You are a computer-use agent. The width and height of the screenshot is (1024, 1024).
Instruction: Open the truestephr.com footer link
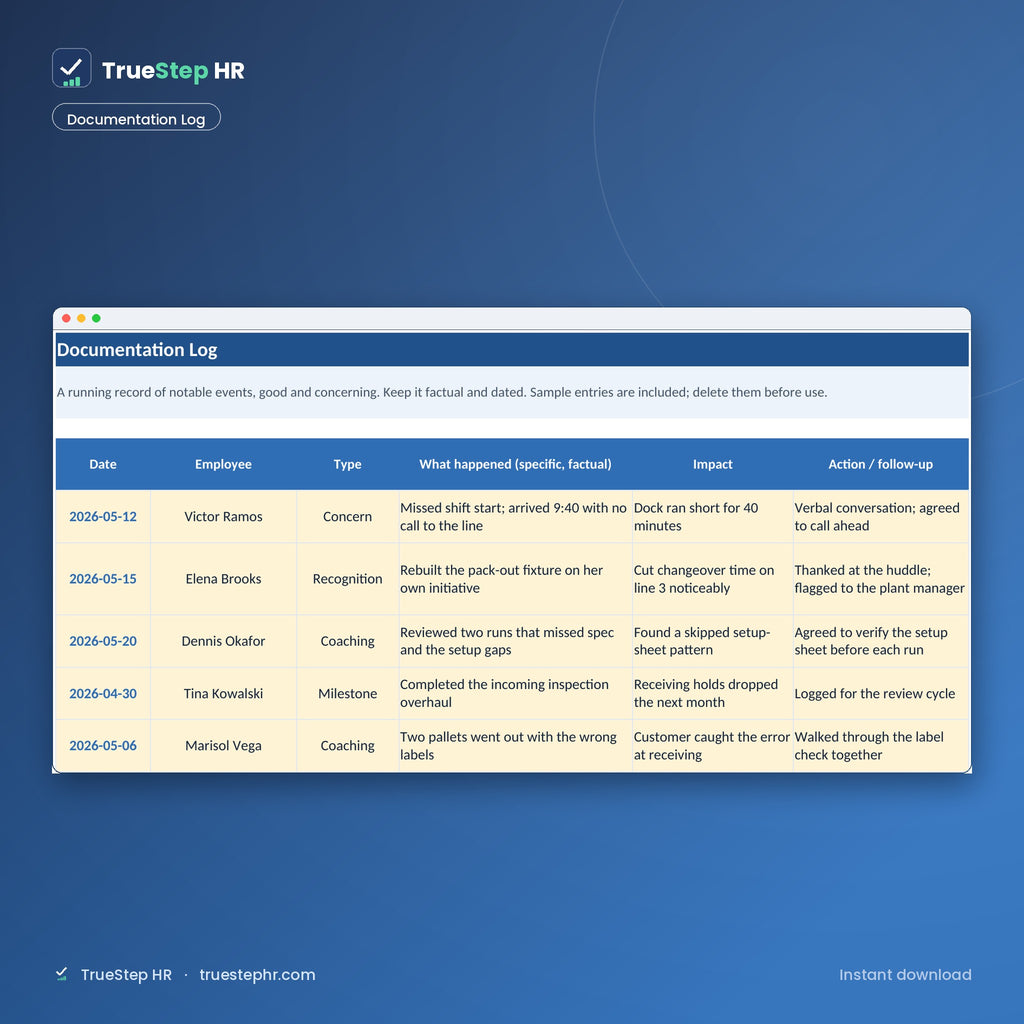pyautogui.click(x=257, y=974)
